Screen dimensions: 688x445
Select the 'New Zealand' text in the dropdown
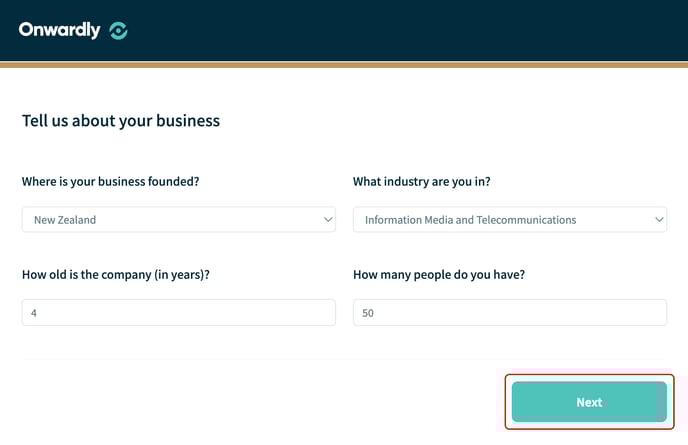[65, 220]
